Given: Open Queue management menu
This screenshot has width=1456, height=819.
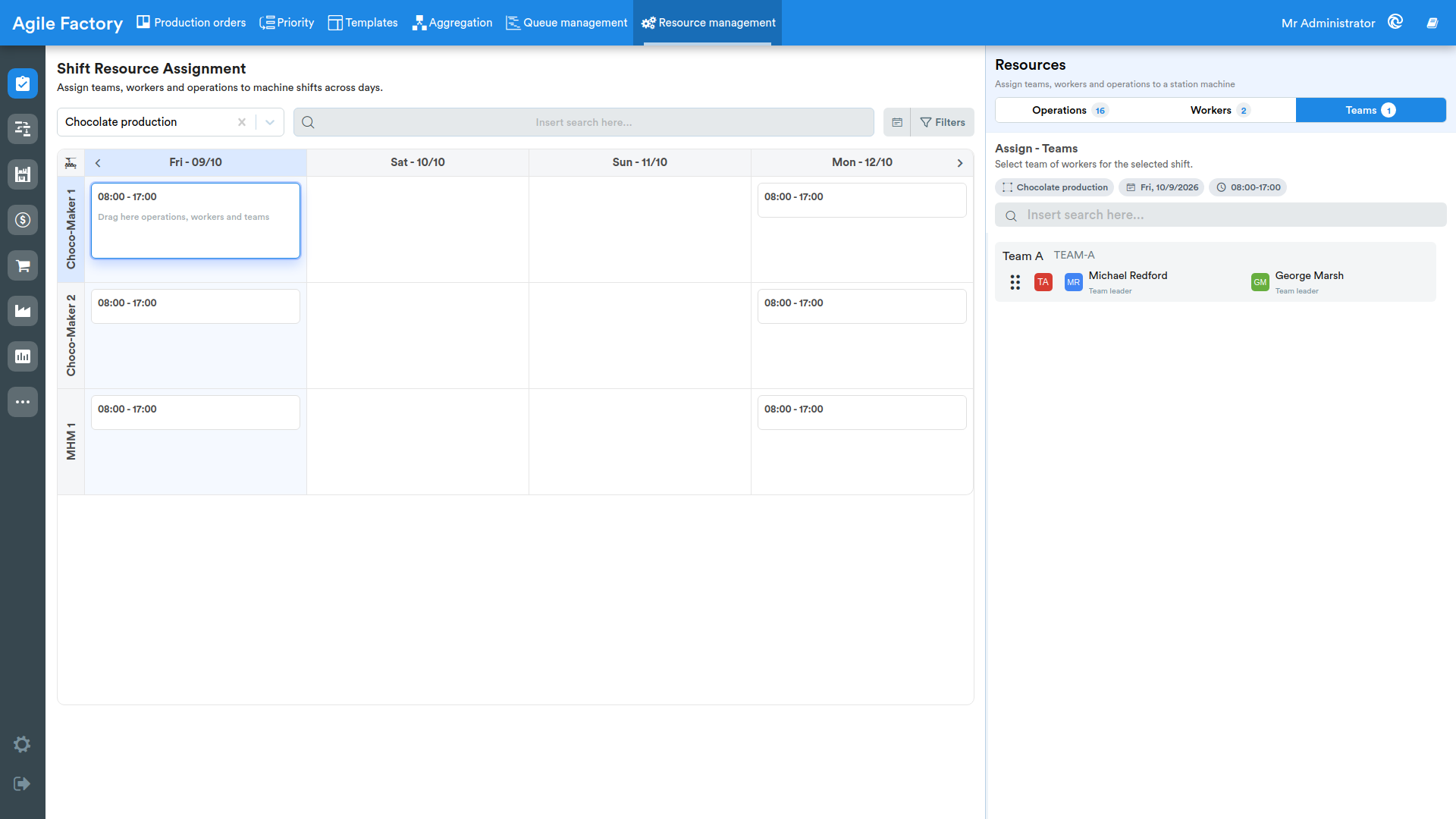Looking at the screenshot, I should (566, 23).
